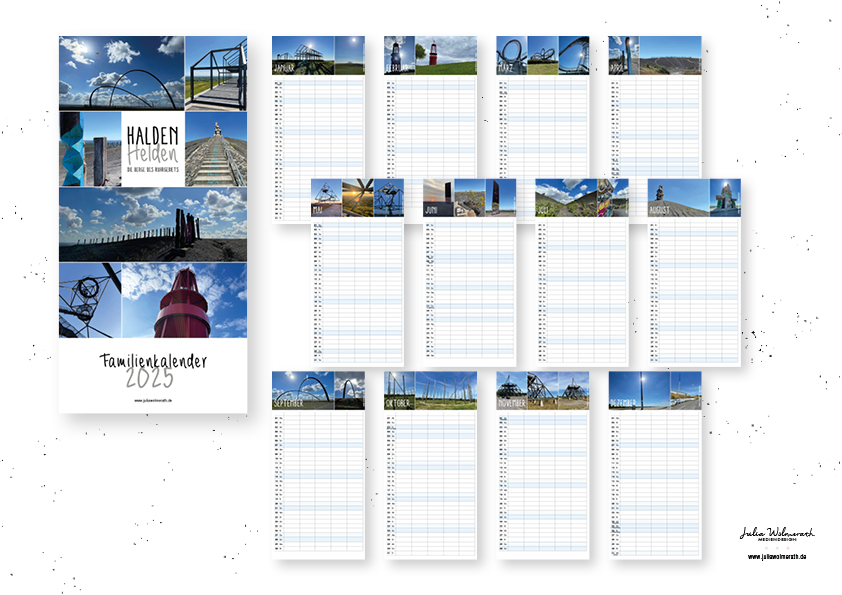Screen dimensions: 842x595
Task: Select the cover photo of long stairway
Action: tap(216, 149)
